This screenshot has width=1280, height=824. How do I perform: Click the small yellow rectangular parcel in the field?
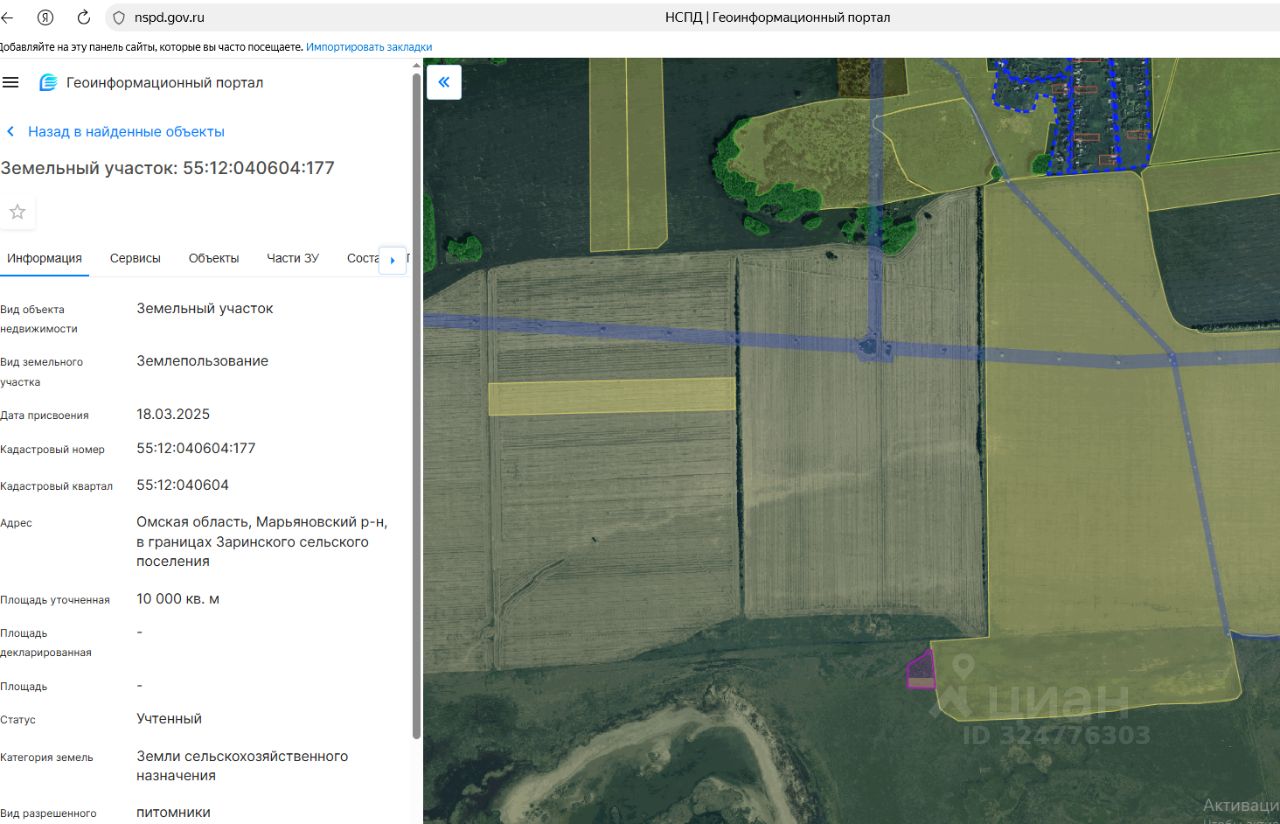611,396
